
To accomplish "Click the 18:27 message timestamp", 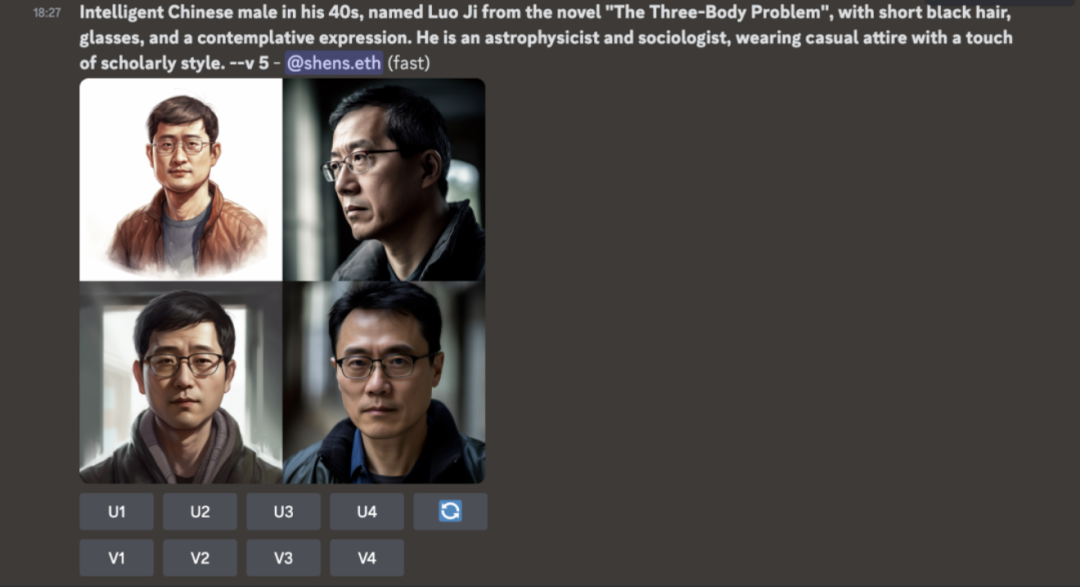I will click(x=47, y=13).
